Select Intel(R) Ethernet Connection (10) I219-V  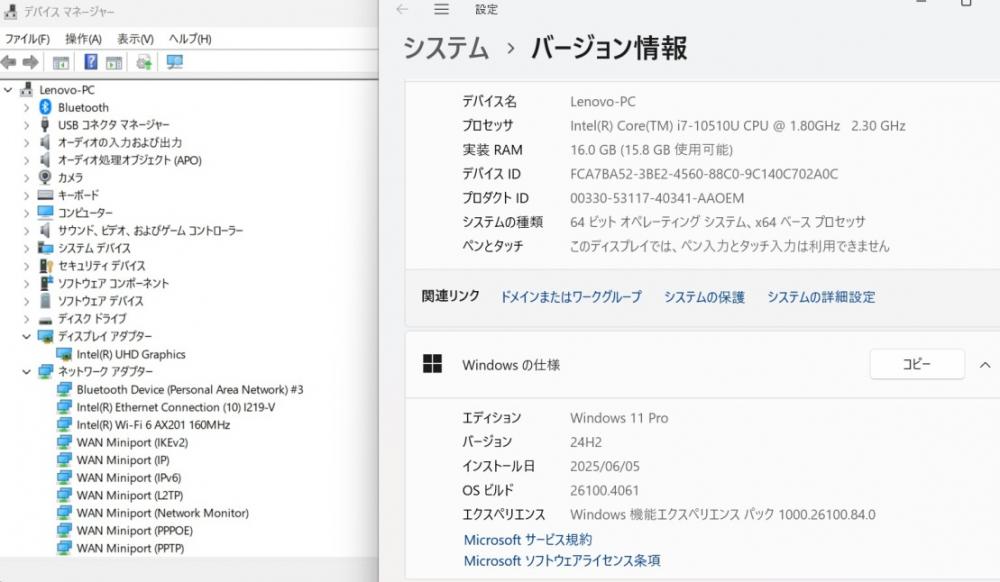coord(176,407)
